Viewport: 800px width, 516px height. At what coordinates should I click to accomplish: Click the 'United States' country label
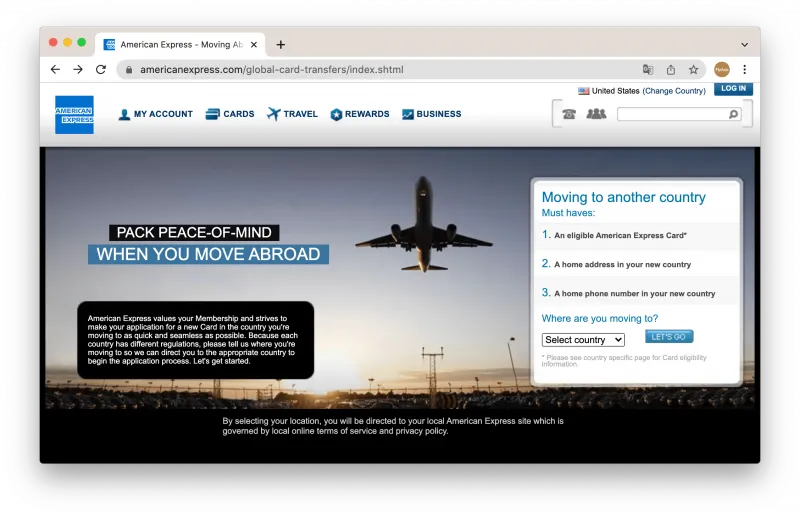615,91
